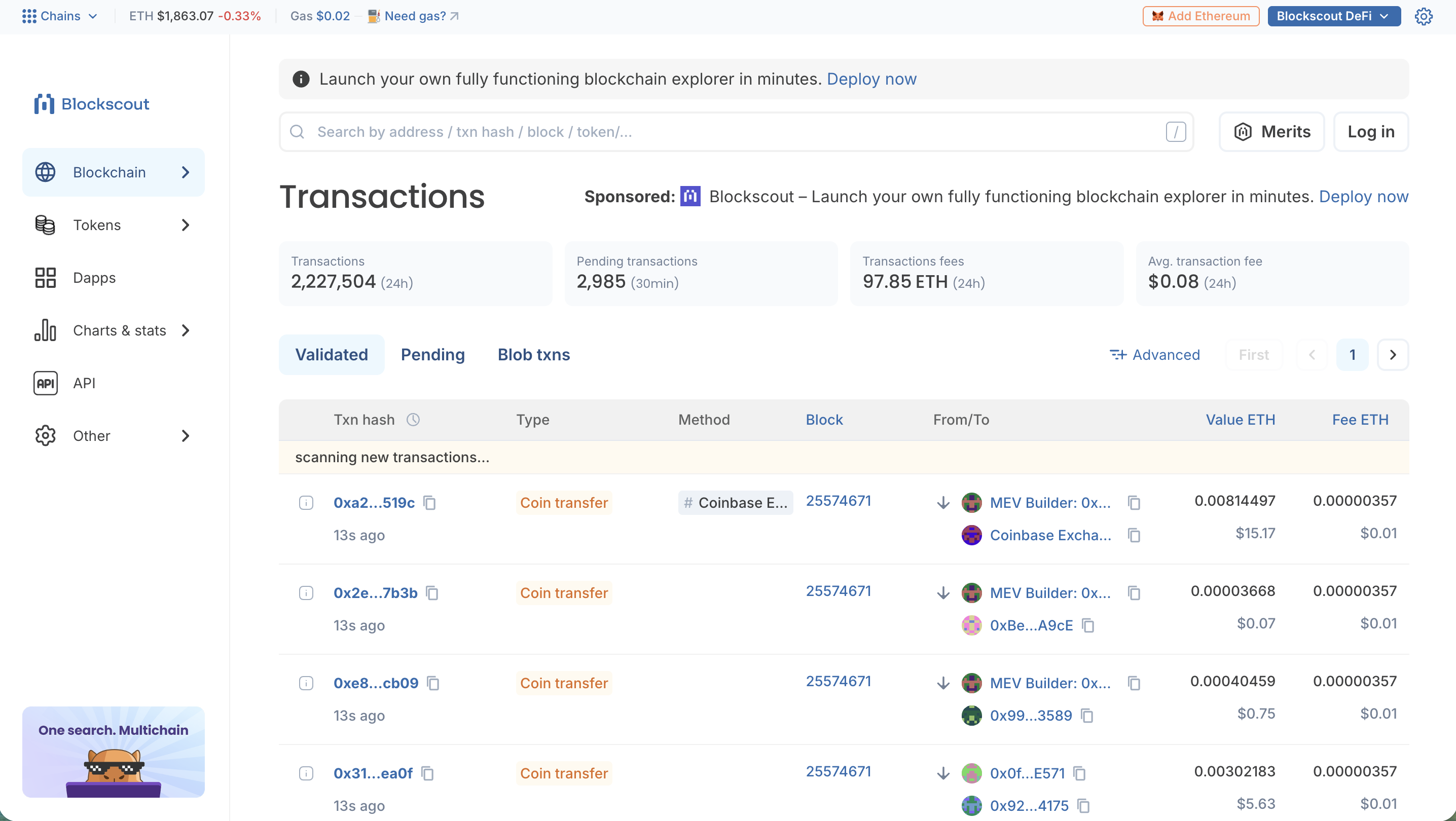Copy MEV Builder address in 0x2e...7b3b row
The height and width of the screenshot is (821, 1456).
coord(1134,593)
